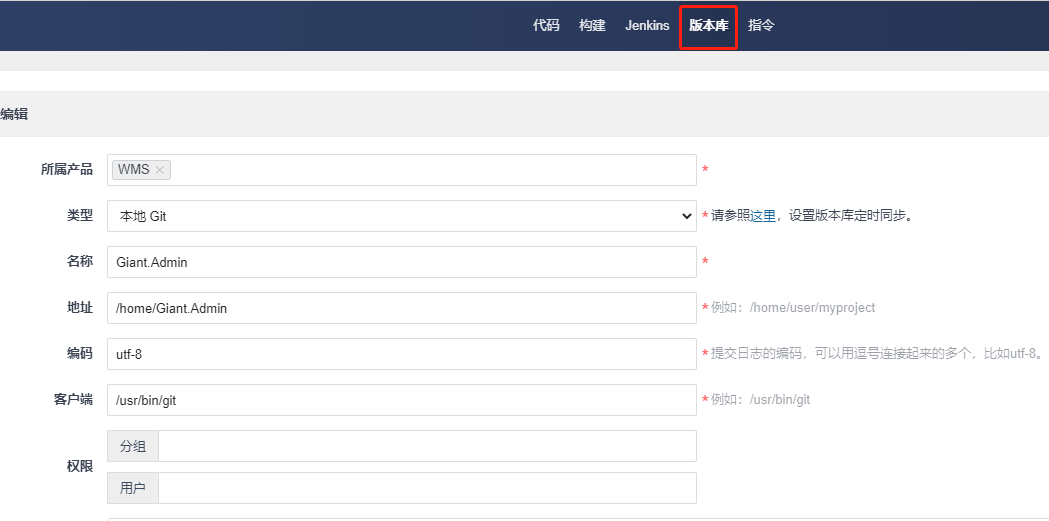Click the 分组 permission input field
The width and height of the screenshot is (1049, 521).
pyautogui.click(x=427, y=446)
